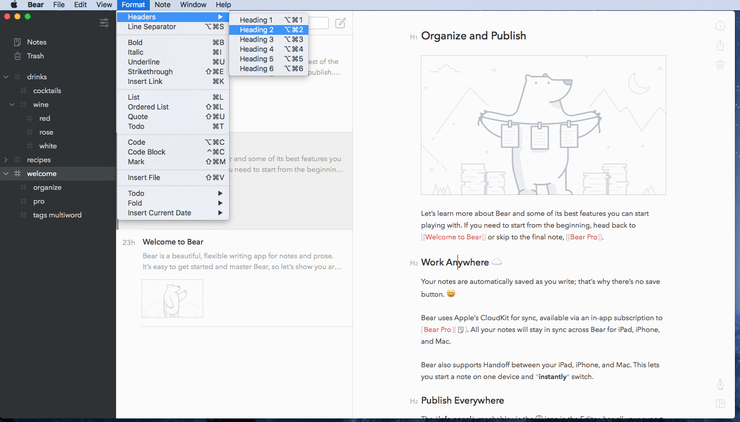This screenshot has width=740, height=422.
Task: Collapse the welcome tag group
Action: point(6,174)
